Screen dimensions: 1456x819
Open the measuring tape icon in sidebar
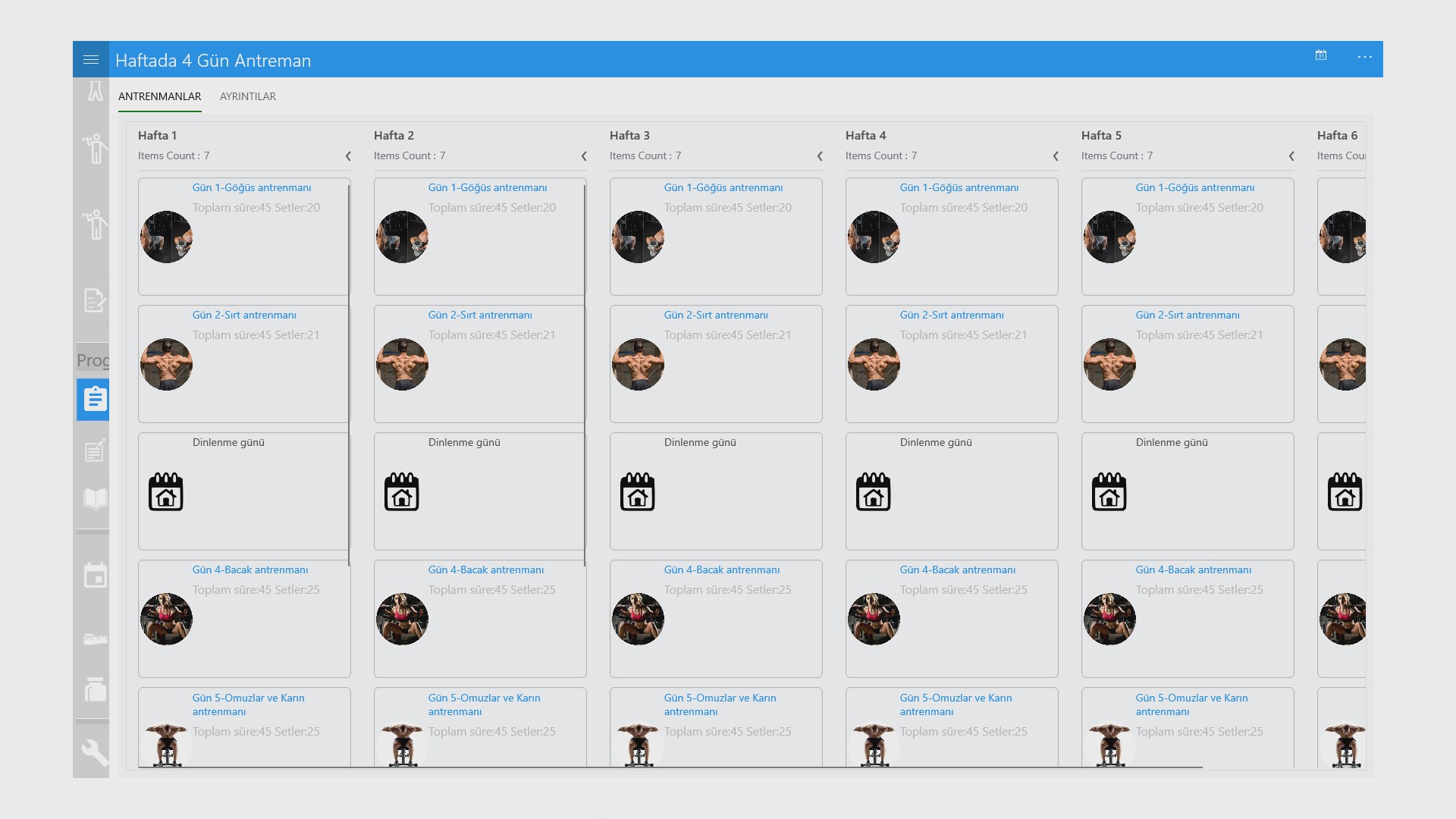pos(95,639)
